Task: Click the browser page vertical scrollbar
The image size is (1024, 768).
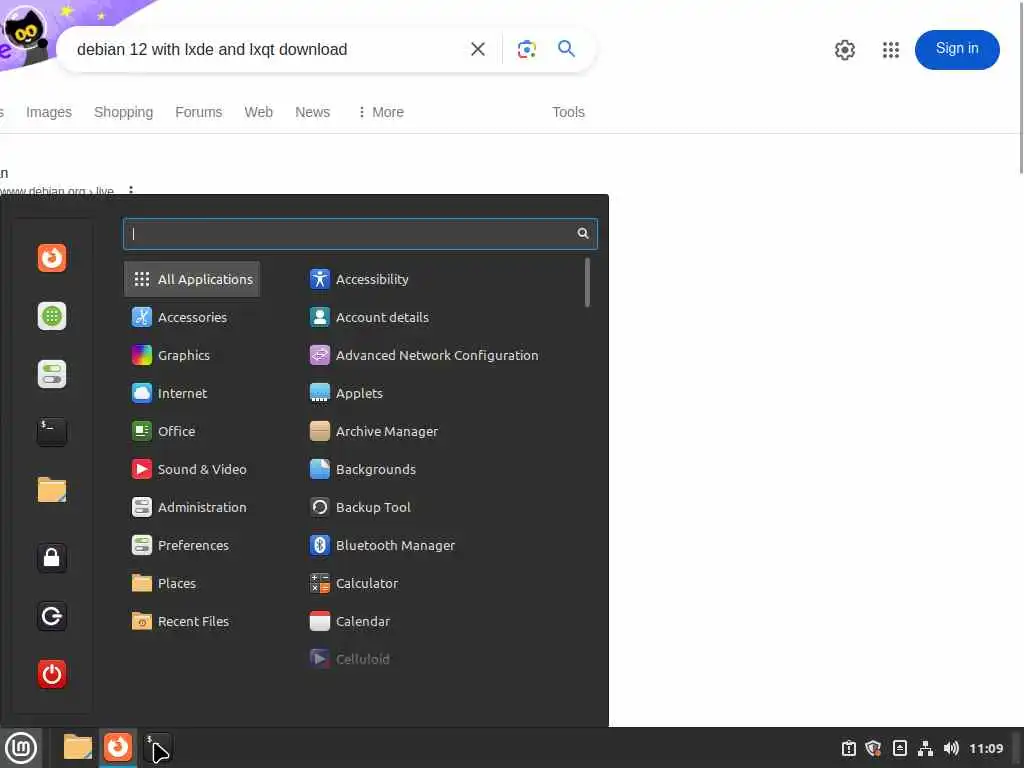Action: click(1021, 88)
